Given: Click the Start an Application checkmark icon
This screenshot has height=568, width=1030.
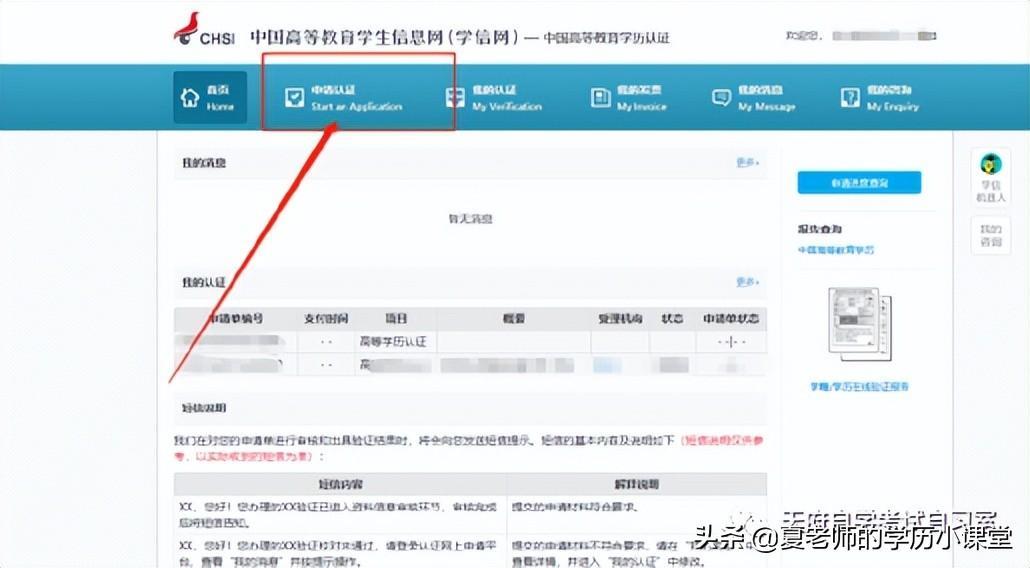Looking at the screenshot, I should [294, 98].
